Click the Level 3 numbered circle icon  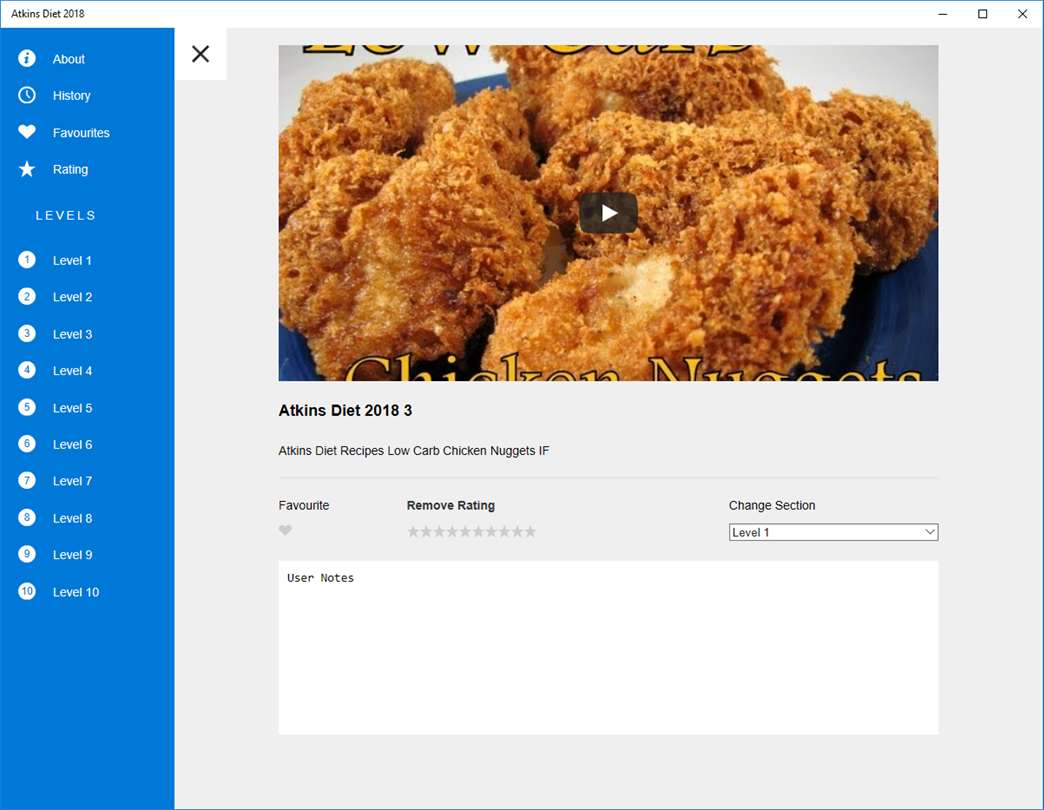pos(27,333)
